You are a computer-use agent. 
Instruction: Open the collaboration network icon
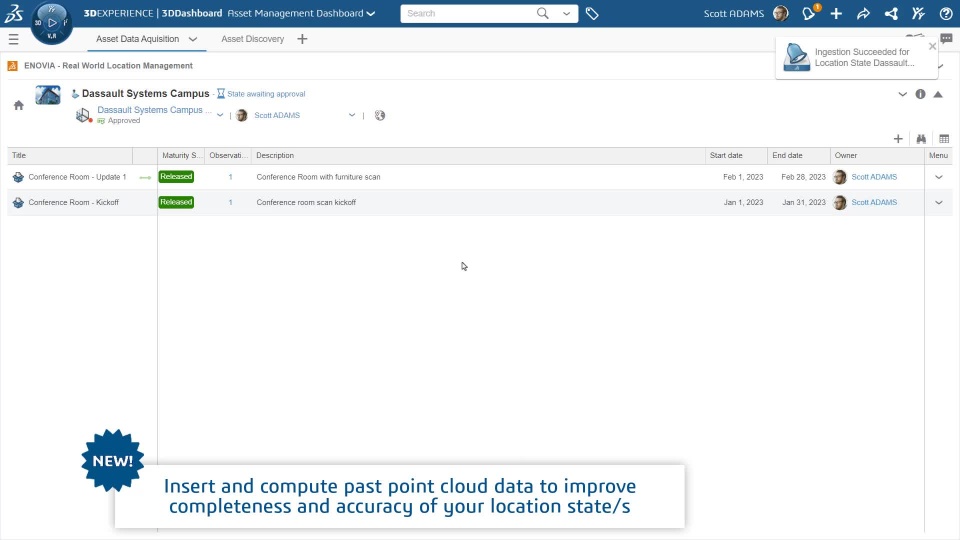[891, 13]
